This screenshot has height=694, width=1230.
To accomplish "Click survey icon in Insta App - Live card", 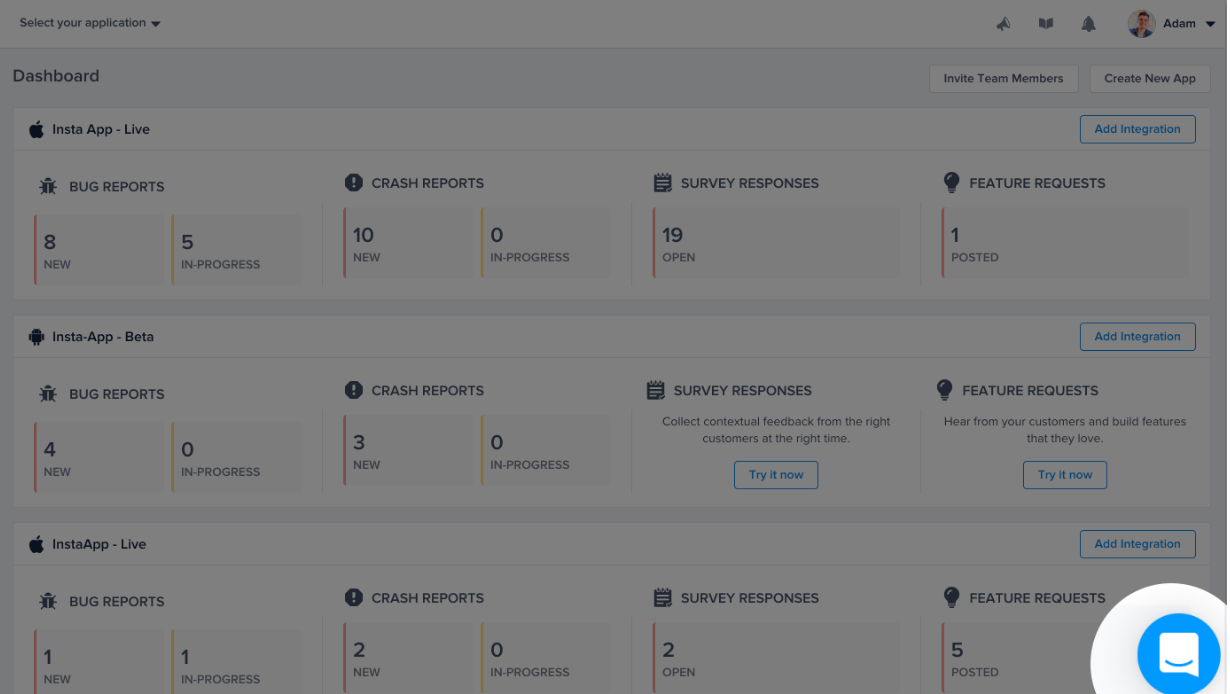I will coord(662,183).
